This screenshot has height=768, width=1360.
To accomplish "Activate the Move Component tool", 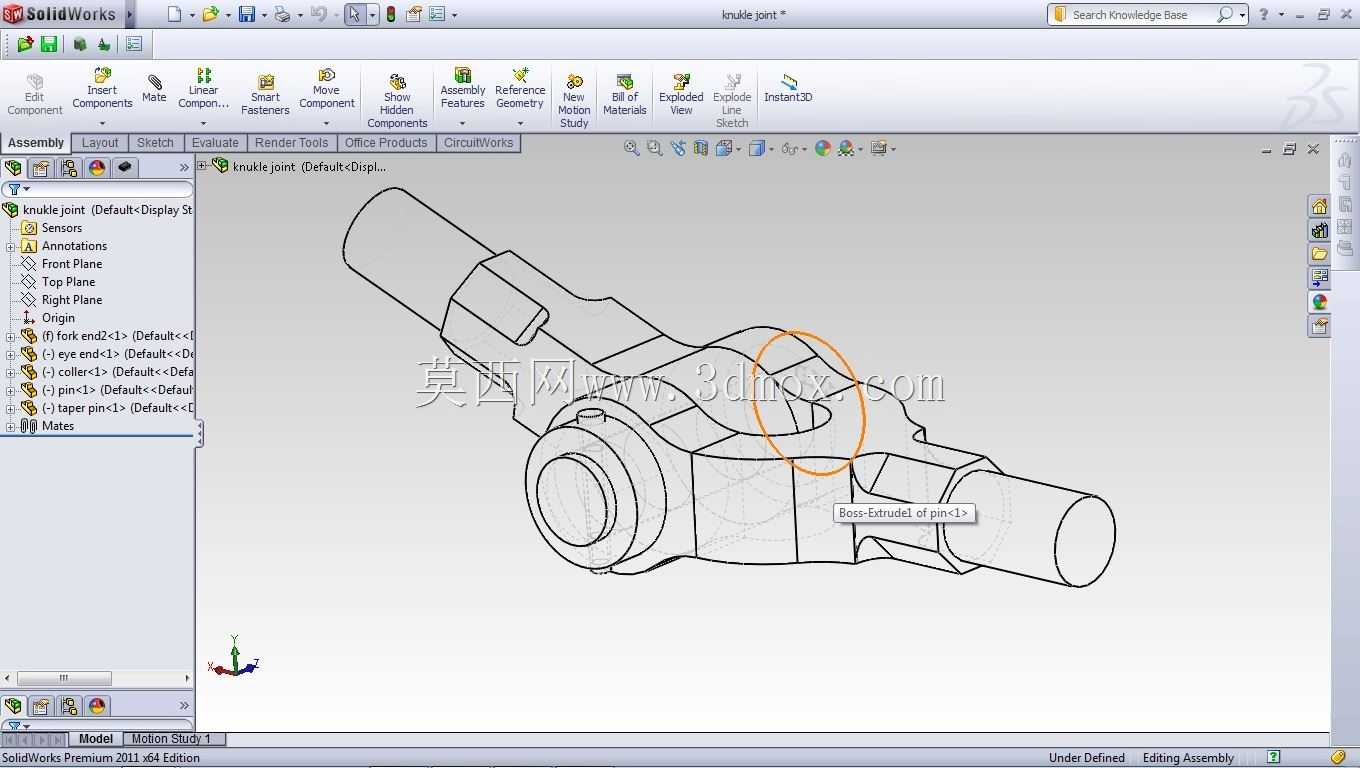I will [326, 89].
